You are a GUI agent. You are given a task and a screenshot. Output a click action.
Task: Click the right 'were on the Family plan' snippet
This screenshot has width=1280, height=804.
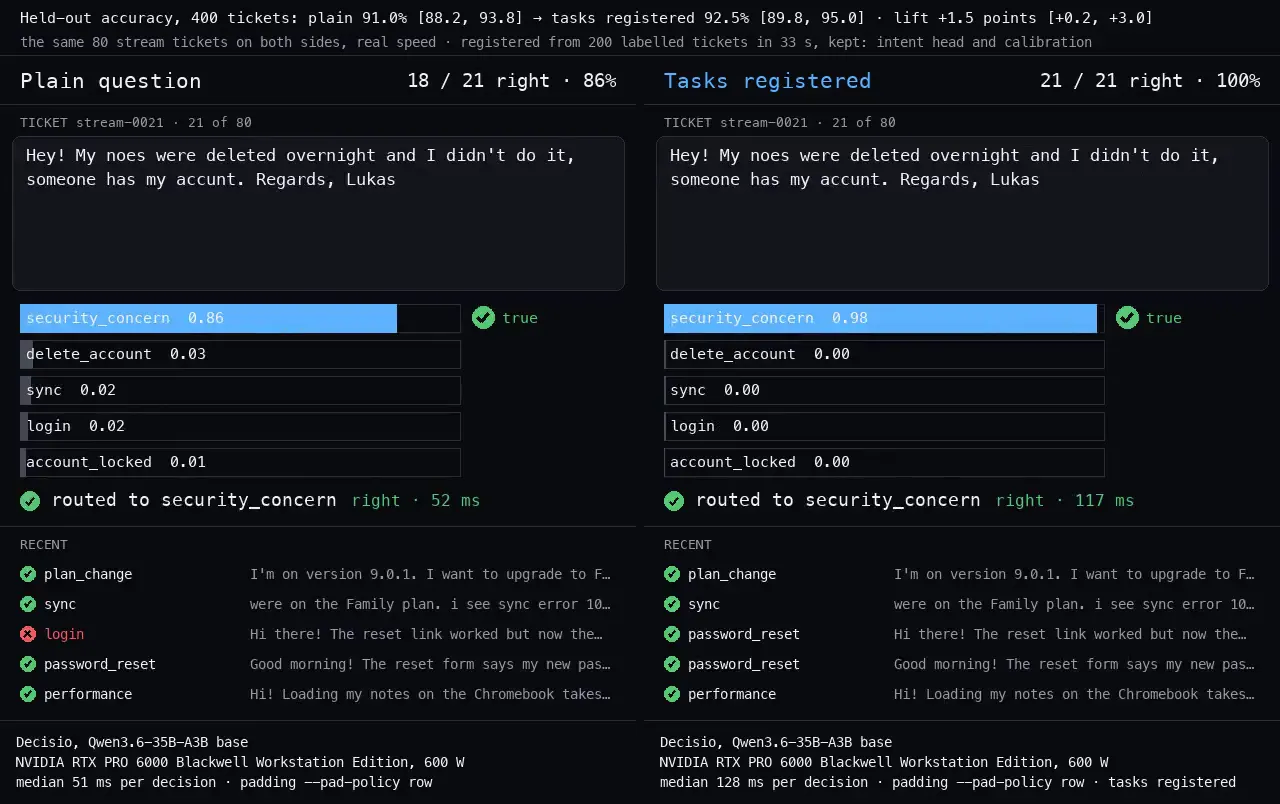1074,604
